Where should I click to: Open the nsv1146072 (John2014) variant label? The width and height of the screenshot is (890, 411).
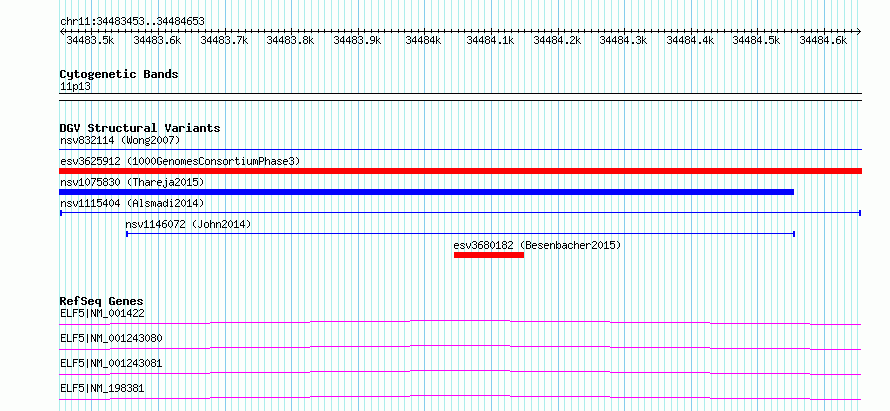188,224
